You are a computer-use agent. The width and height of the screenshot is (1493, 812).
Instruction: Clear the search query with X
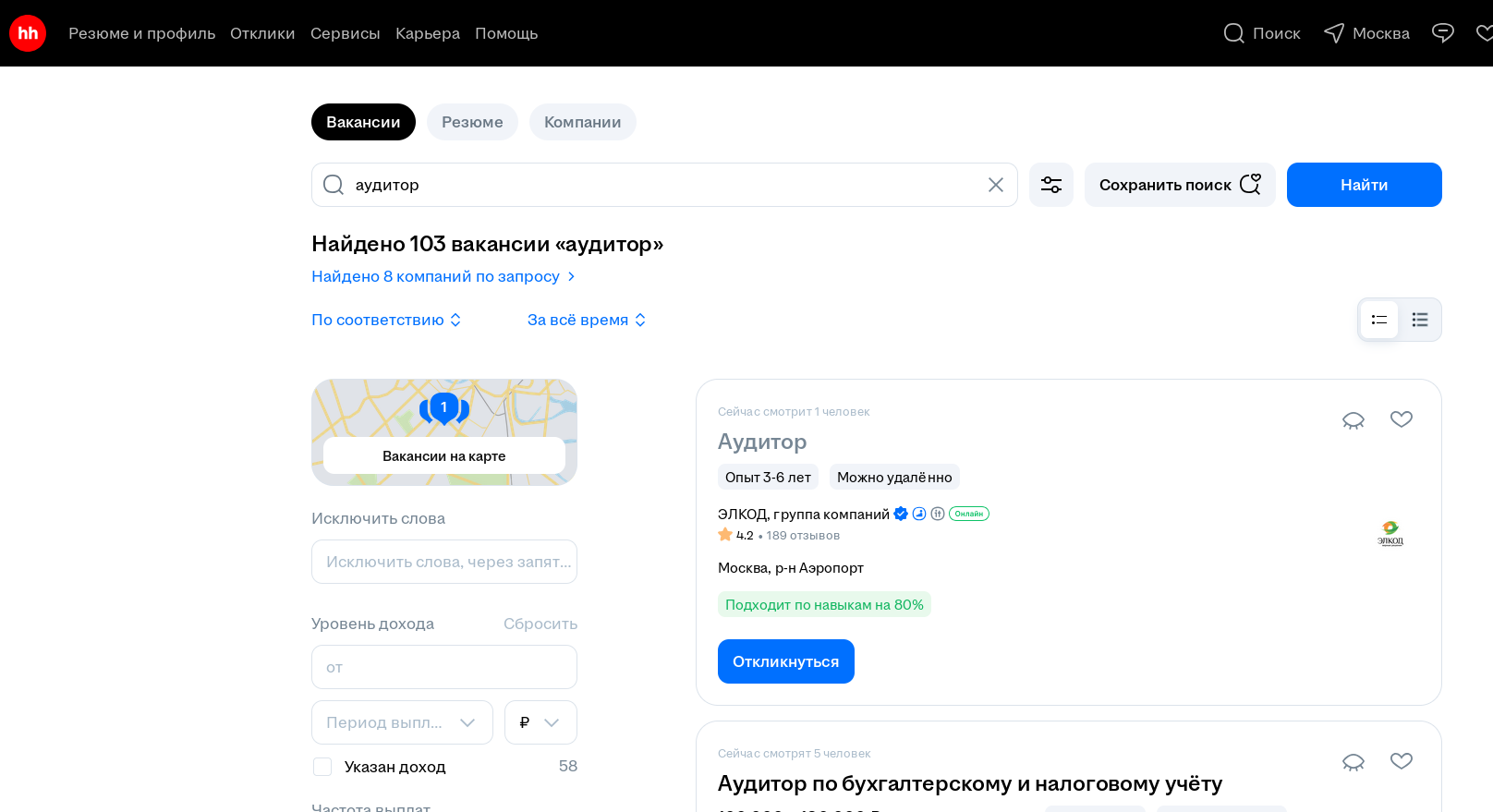tap(995, 185)
